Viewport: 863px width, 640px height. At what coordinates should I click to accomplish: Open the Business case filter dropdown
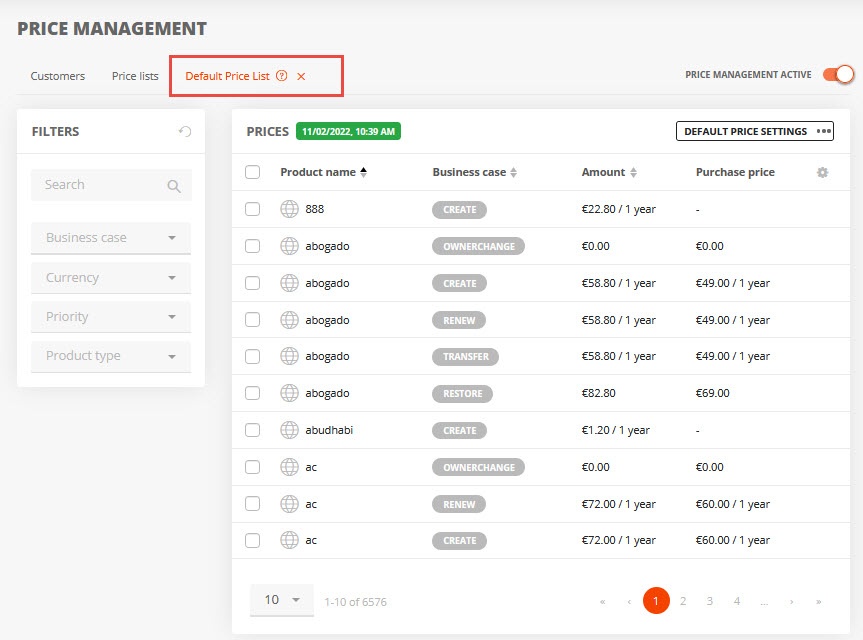[x=111, y=238]
